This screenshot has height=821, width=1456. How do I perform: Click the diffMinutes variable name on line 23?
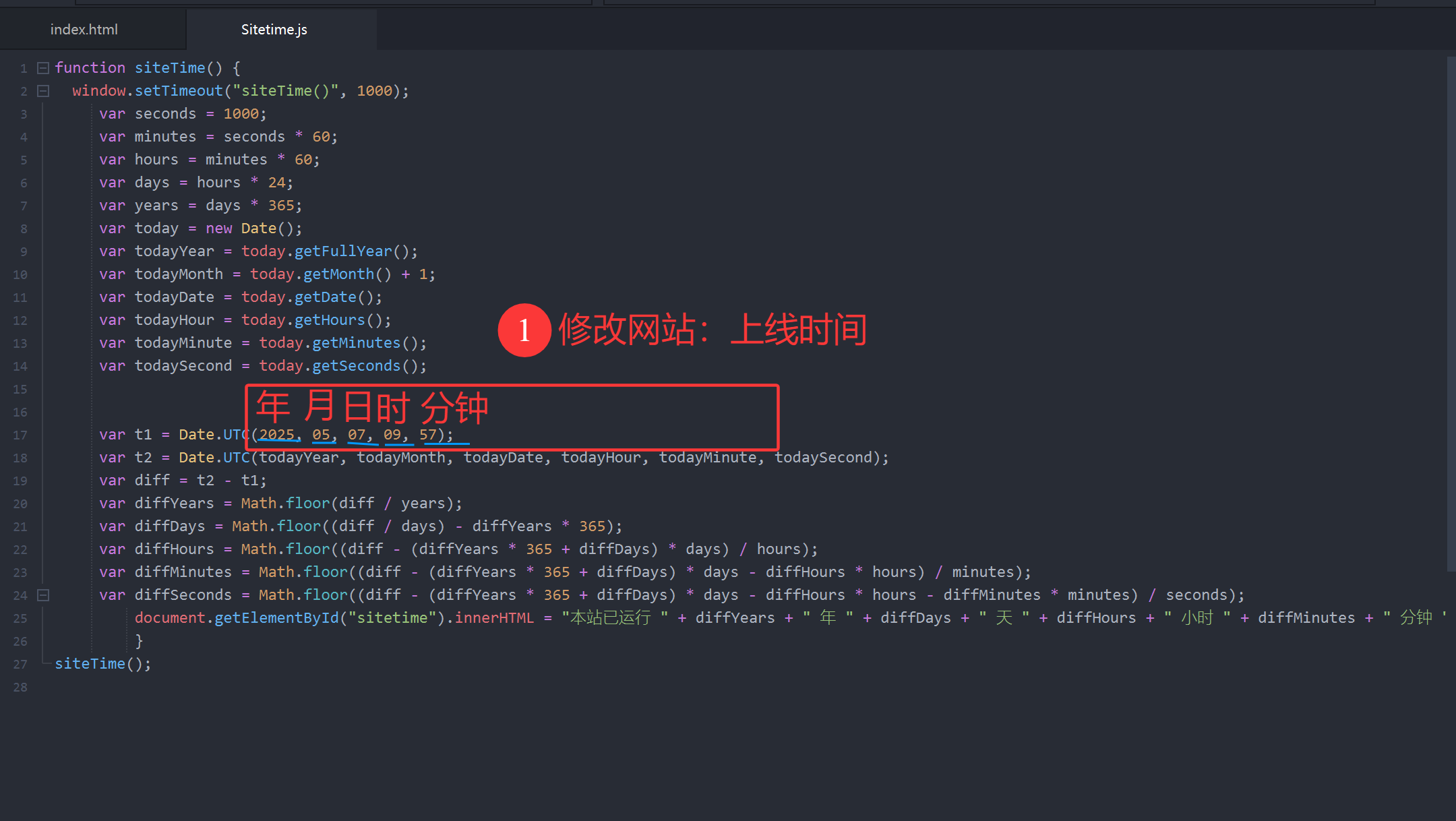click(183, 572)
